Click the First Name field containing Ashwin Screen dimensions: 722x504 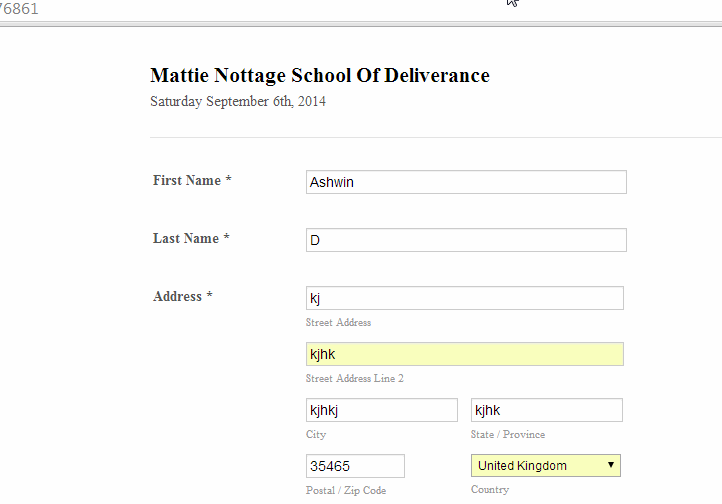[x=465, y=182]
